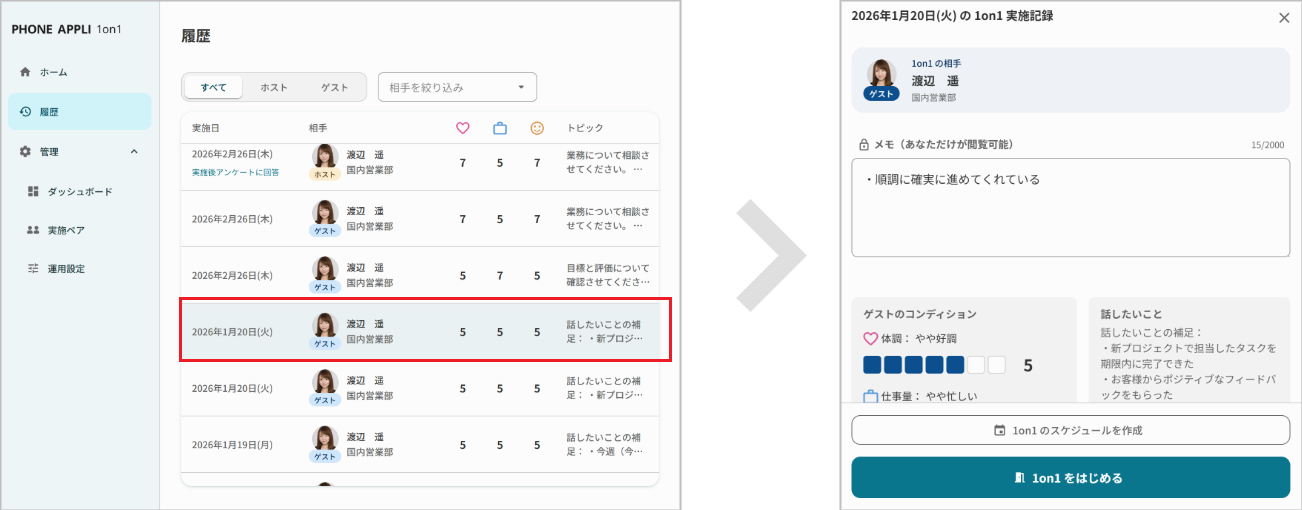
Task: Click the ゲストのコンディション heading
Action: click(x=920, y=314)
